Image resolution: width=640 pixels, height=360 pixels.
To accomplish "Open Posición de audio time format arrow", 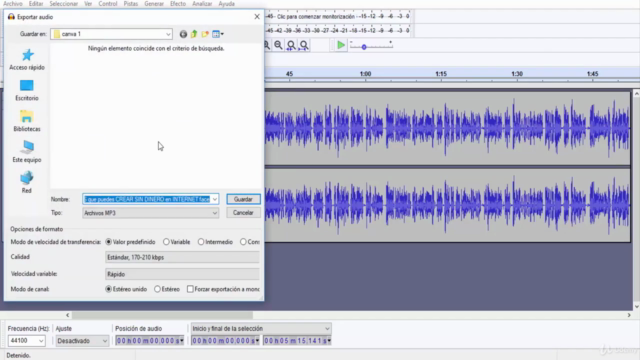I will tap(182, 341).
